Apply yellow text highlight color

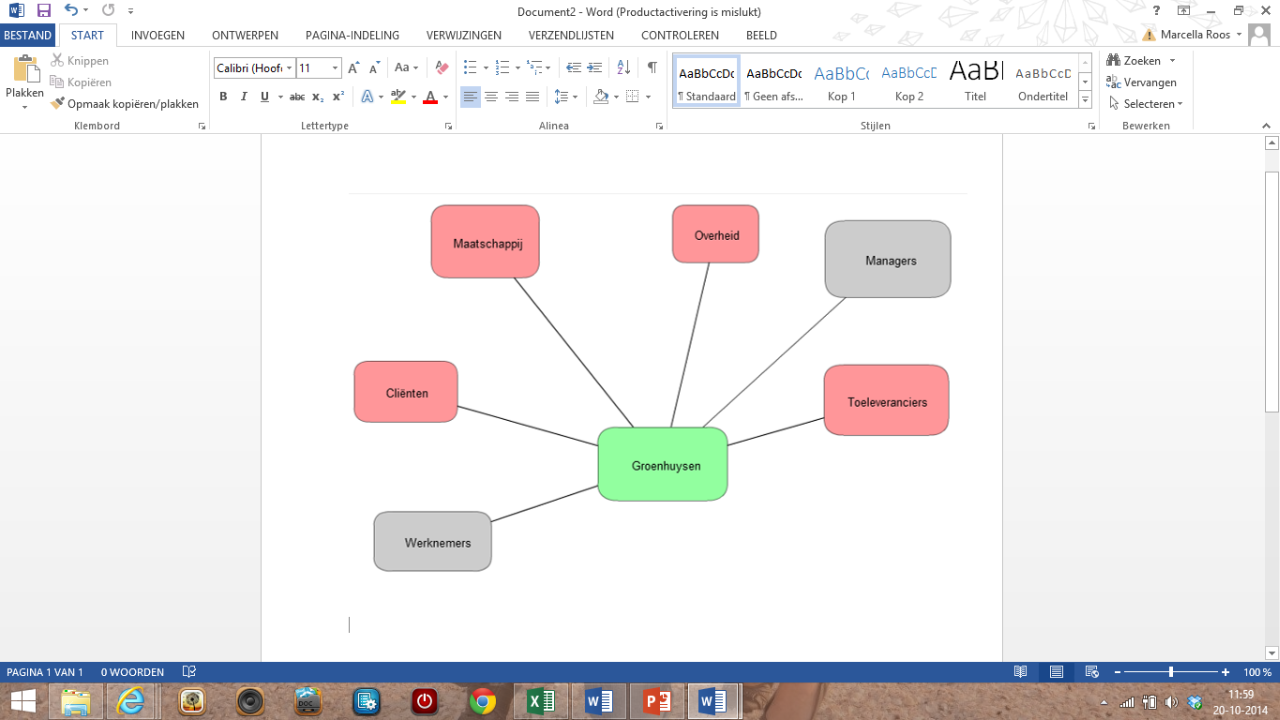398,97
